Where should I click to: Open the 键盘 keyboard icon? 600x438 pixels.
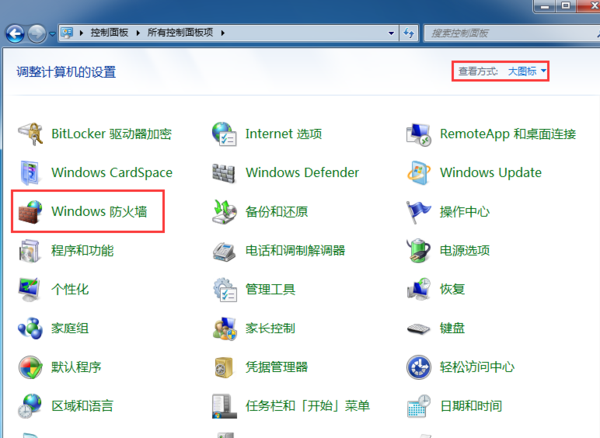[418, 329]
